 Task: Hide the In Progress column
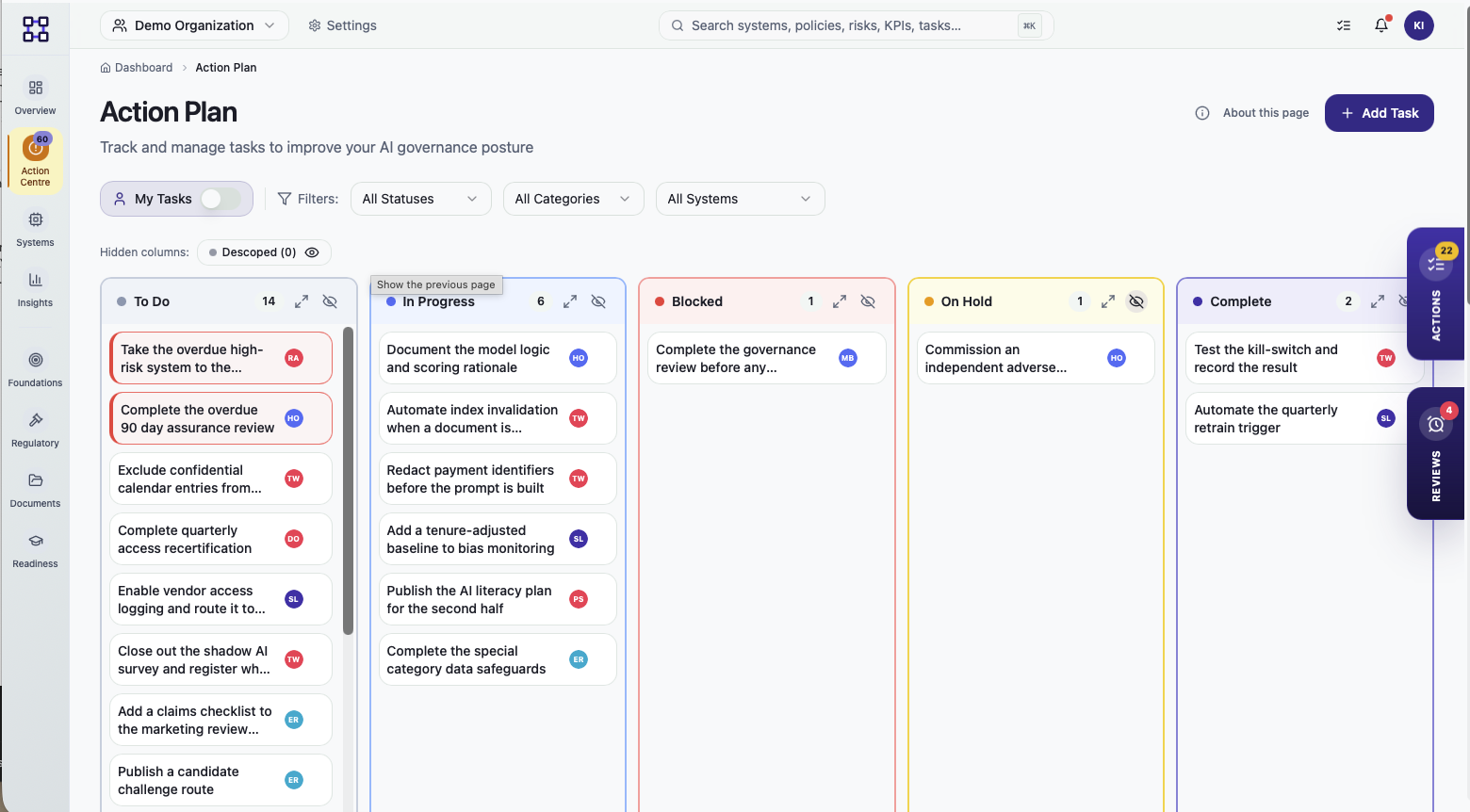pyautogui.click(x=598, y=301)
